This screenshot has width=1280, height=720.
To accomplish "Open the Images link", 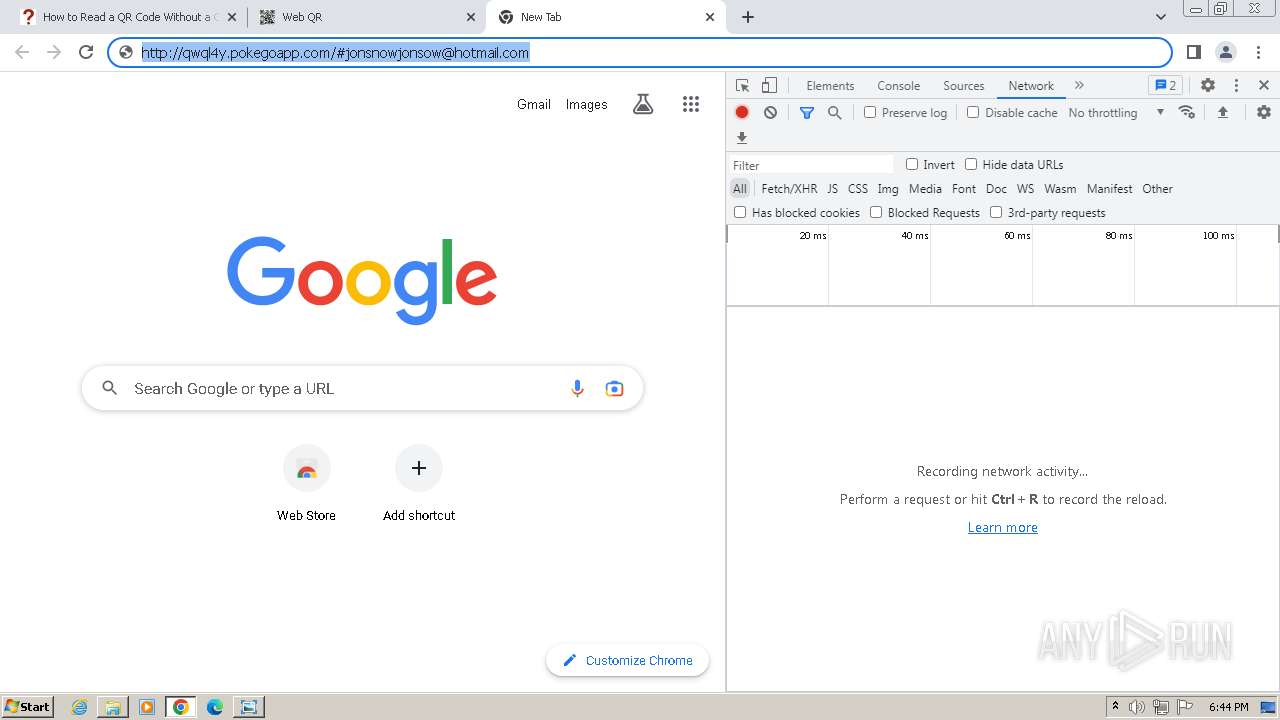I will point(586,104).
